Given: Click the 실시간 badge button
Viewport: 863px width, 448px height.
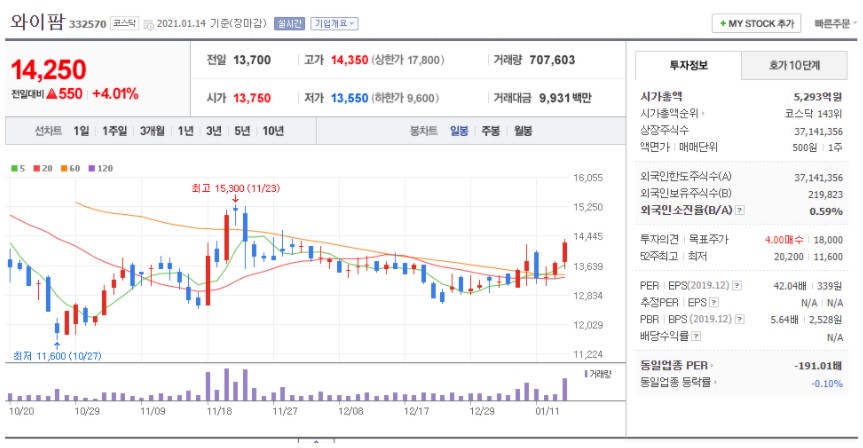Looking at the screenshot, I should coord(289,24).
